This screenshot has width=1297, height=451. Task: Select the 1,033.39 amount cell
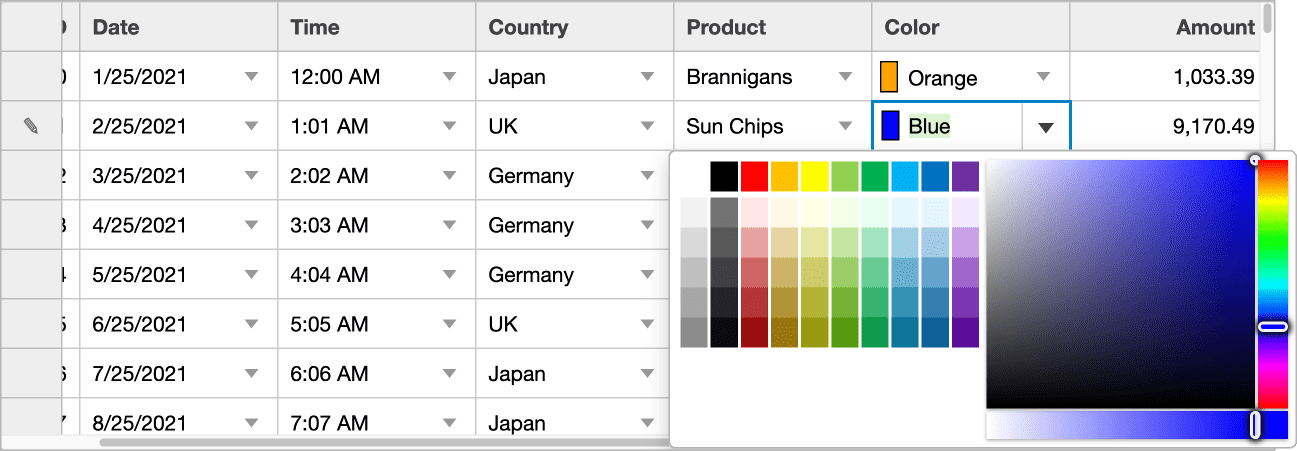point(1165,77)
